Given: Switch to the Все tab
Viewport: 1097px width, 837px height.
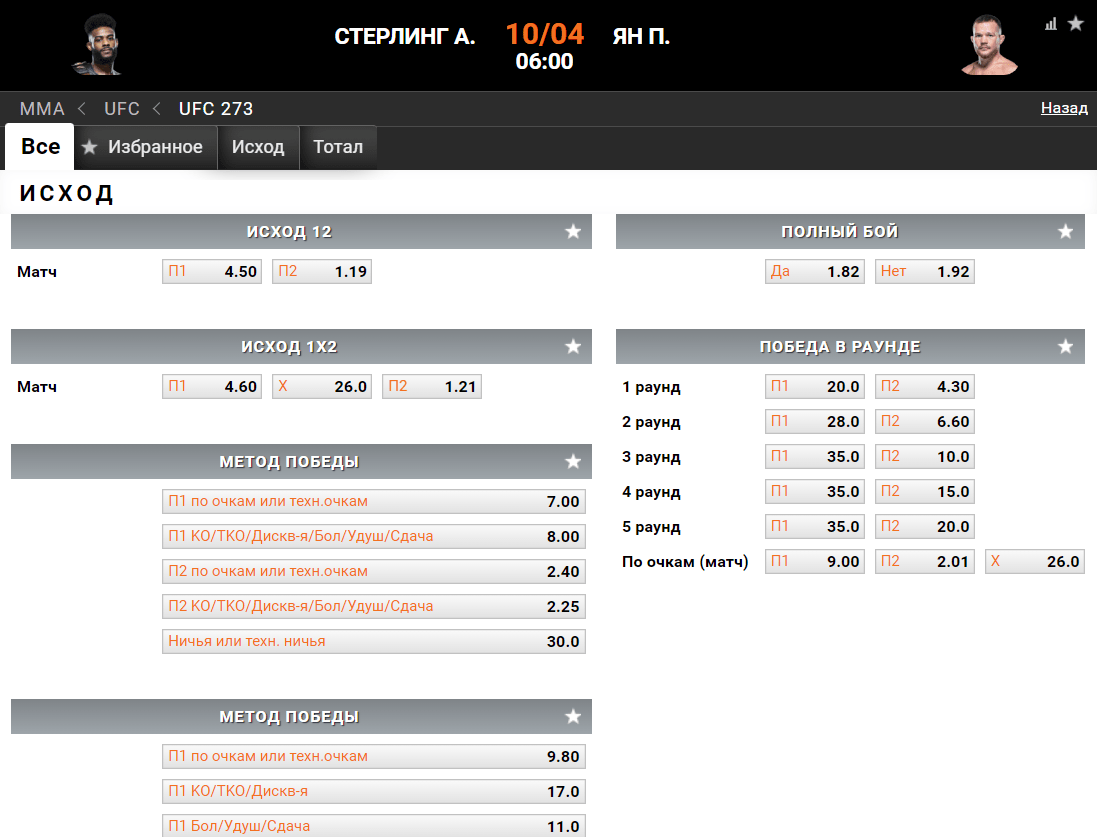Looking at the screenshot, I should (x=40, y=146).
